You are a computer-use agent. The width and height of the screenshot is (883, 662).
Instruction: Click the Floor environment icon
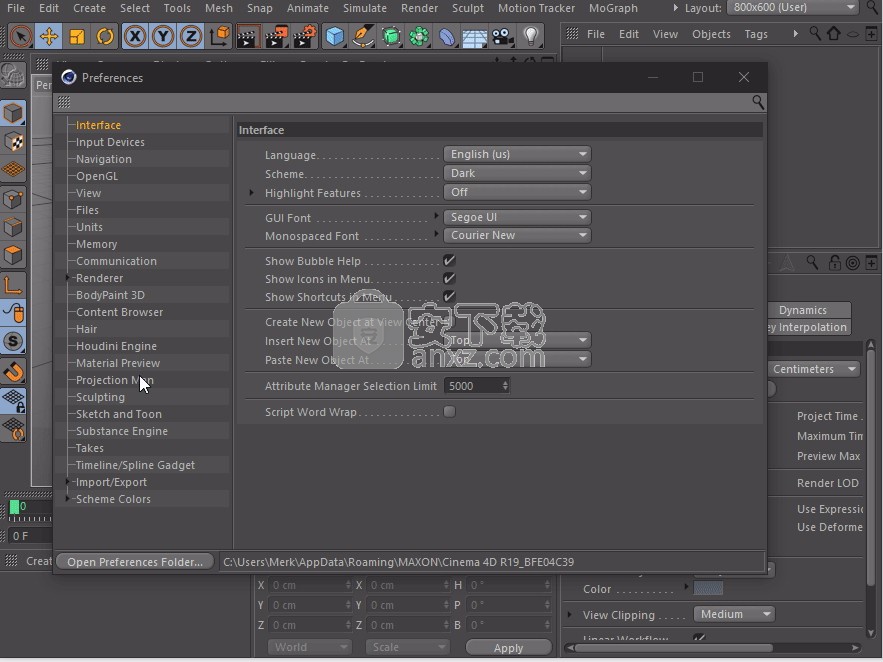(475, 37)
